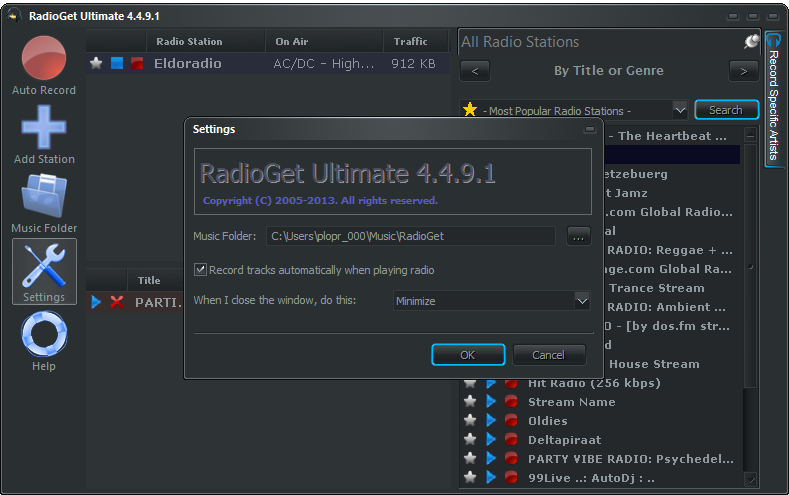Screen dimensions: 789x495
Task: Click the pin icon in All Radio Stations
Action: click(x=751, y=42)
